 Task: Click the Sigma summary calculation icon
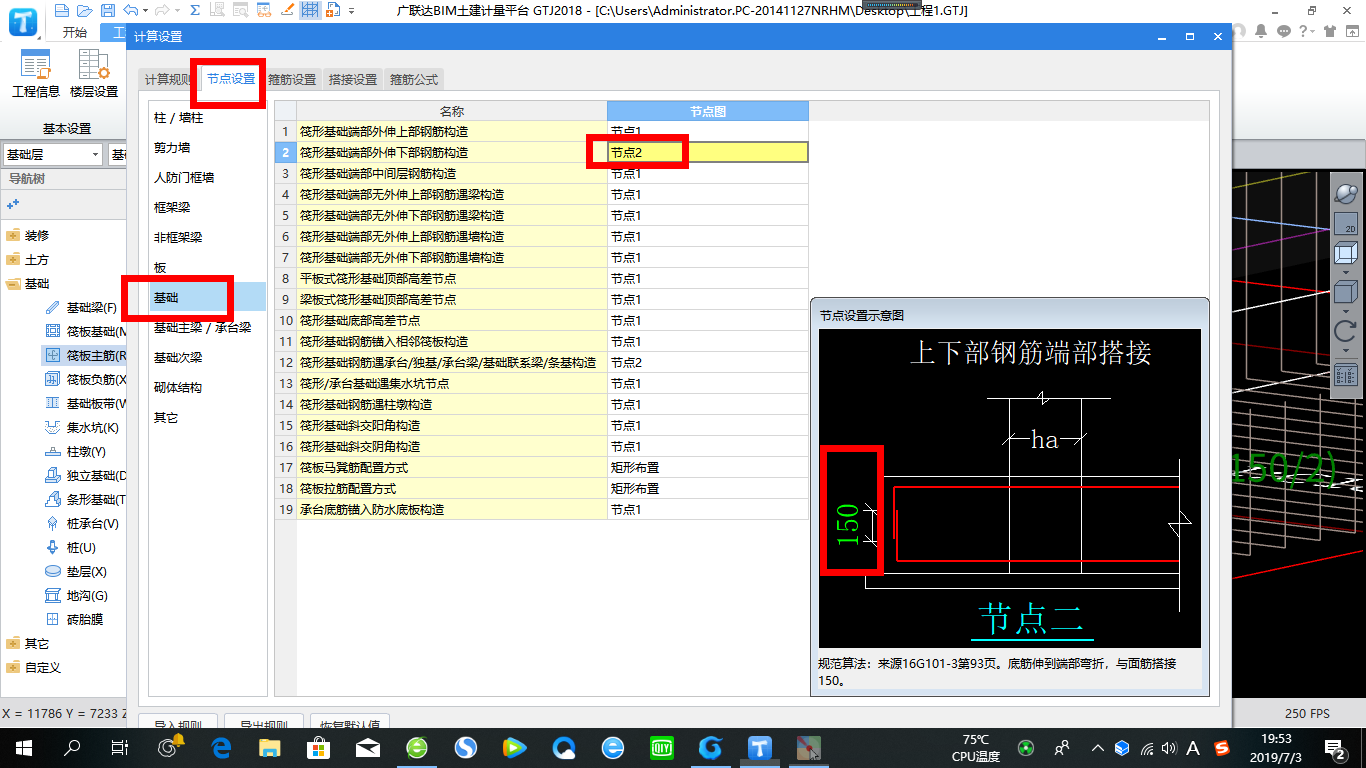194,10
